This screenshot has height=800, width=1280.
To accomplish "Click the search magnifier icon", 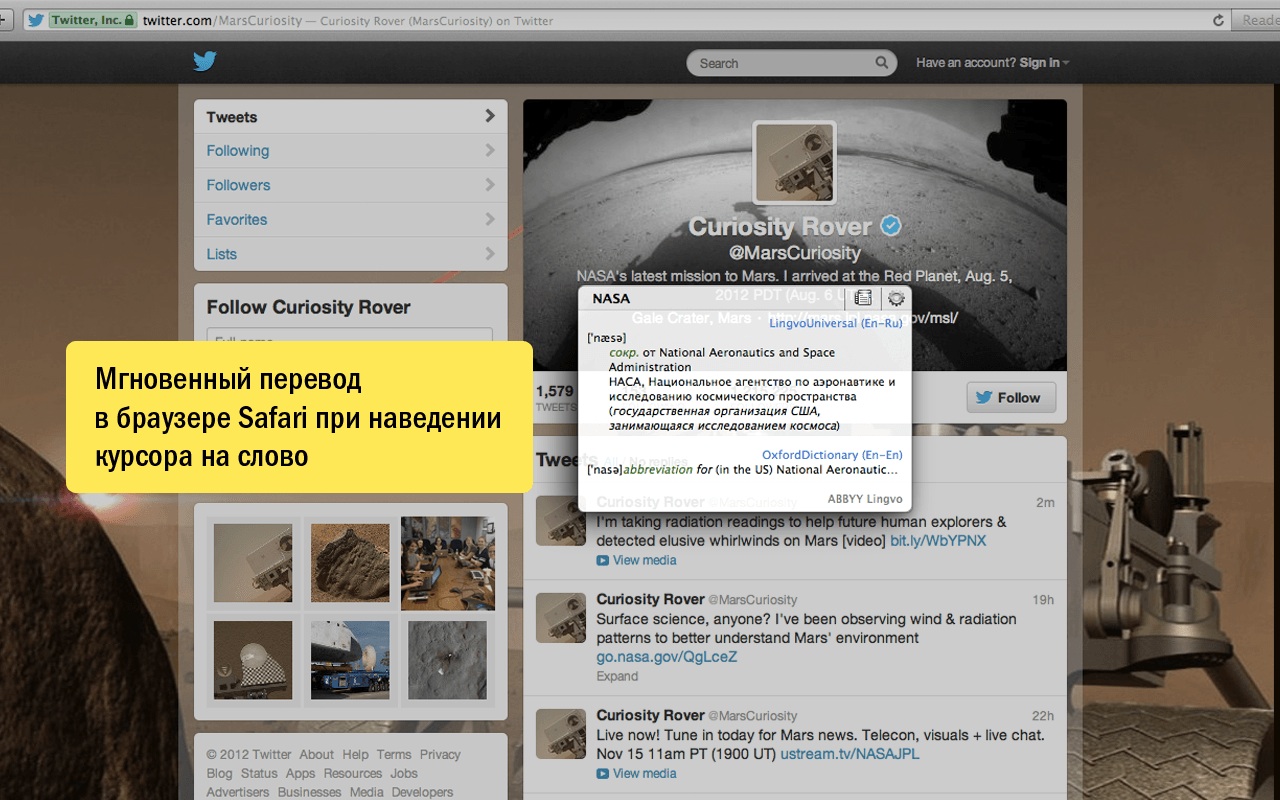I will tap(881, 63).
